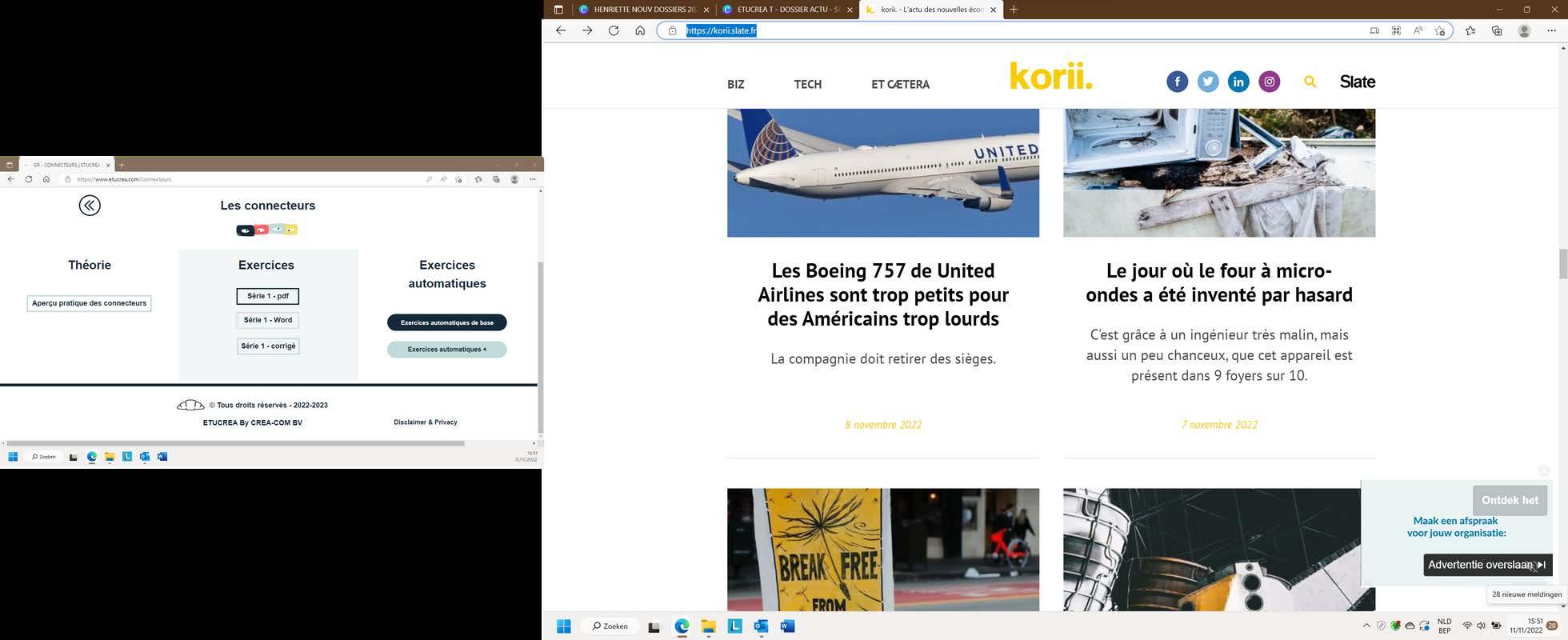
Task: Open korii's Twitter icon
Action: (x=1208, y=82)
